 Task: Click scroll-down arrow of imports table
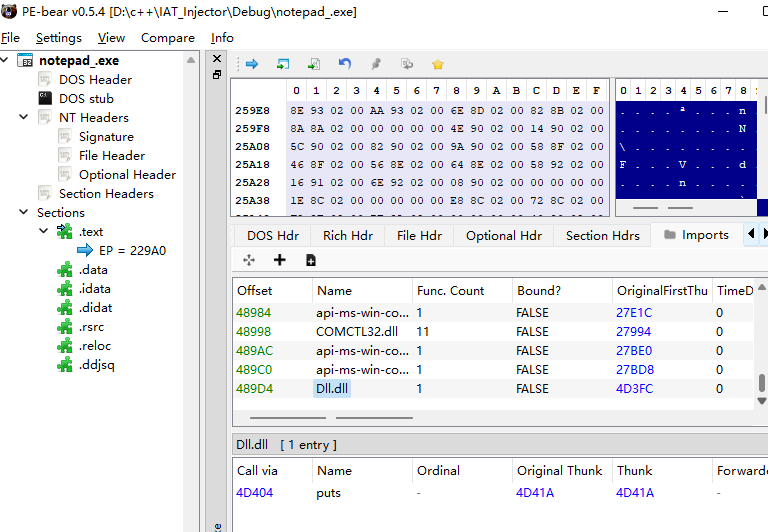coord(762,401)
